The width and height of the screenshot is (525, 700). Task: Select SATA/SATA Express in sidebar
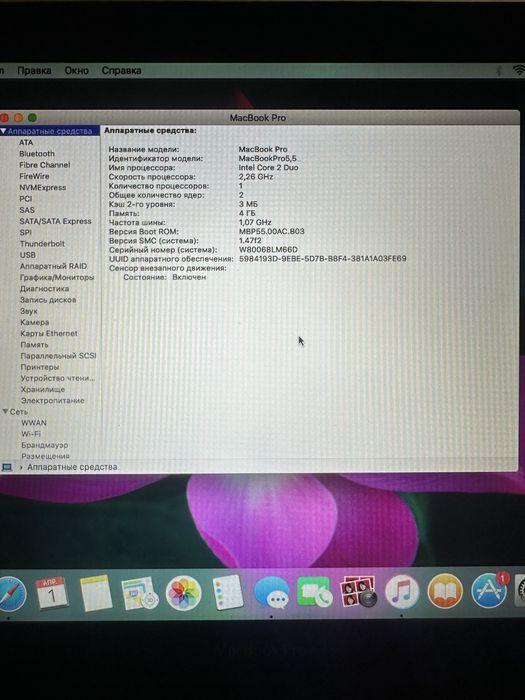[x=55, y=221]
